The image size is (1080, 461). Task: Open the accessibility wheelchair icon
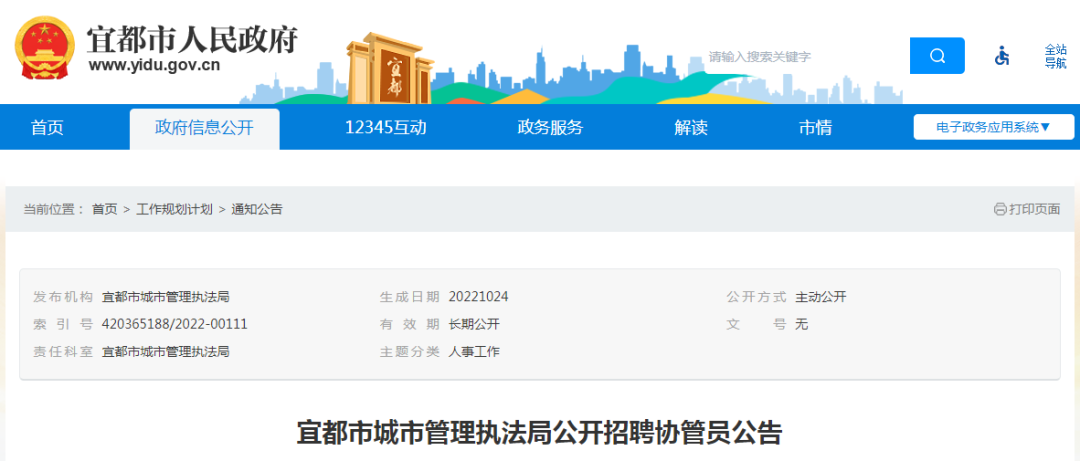[1002, 56]
